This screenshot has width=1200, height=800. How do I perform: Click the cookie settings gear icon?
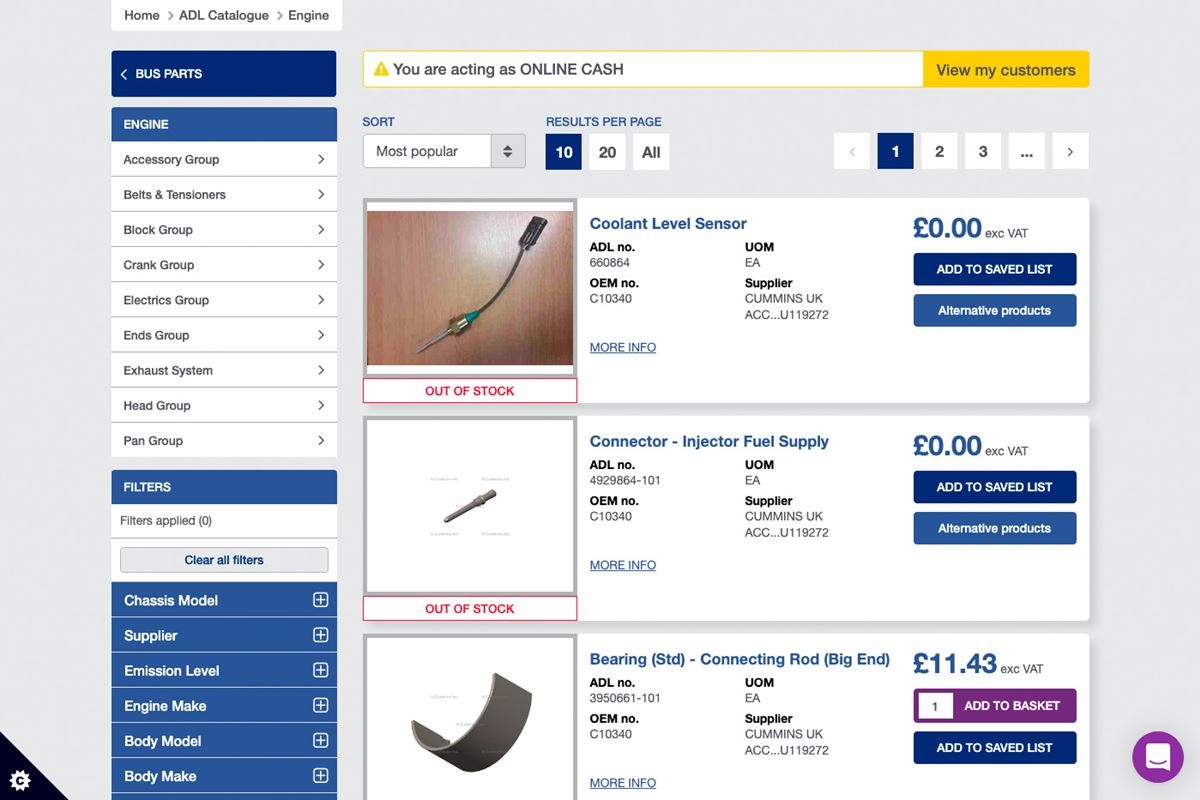coord(20,779)
